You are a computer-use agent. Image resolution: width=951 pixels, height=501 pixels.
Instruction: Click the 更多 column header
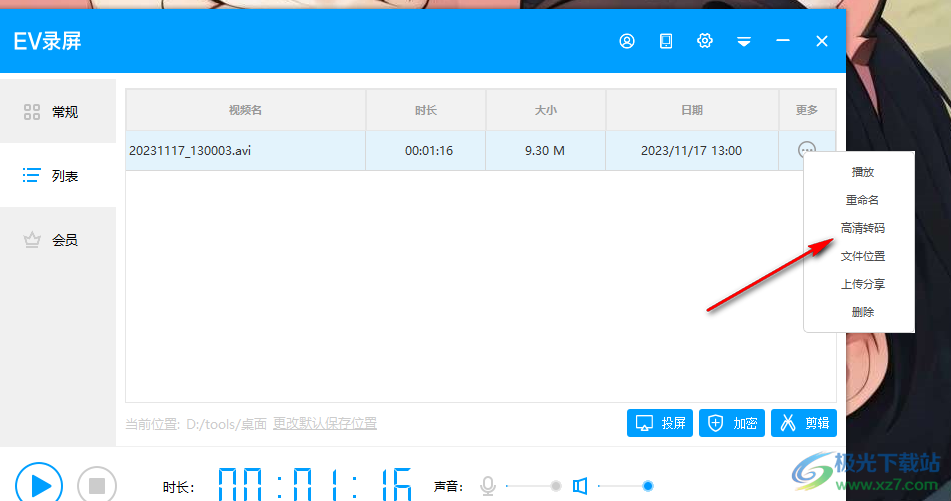[807, 110]
